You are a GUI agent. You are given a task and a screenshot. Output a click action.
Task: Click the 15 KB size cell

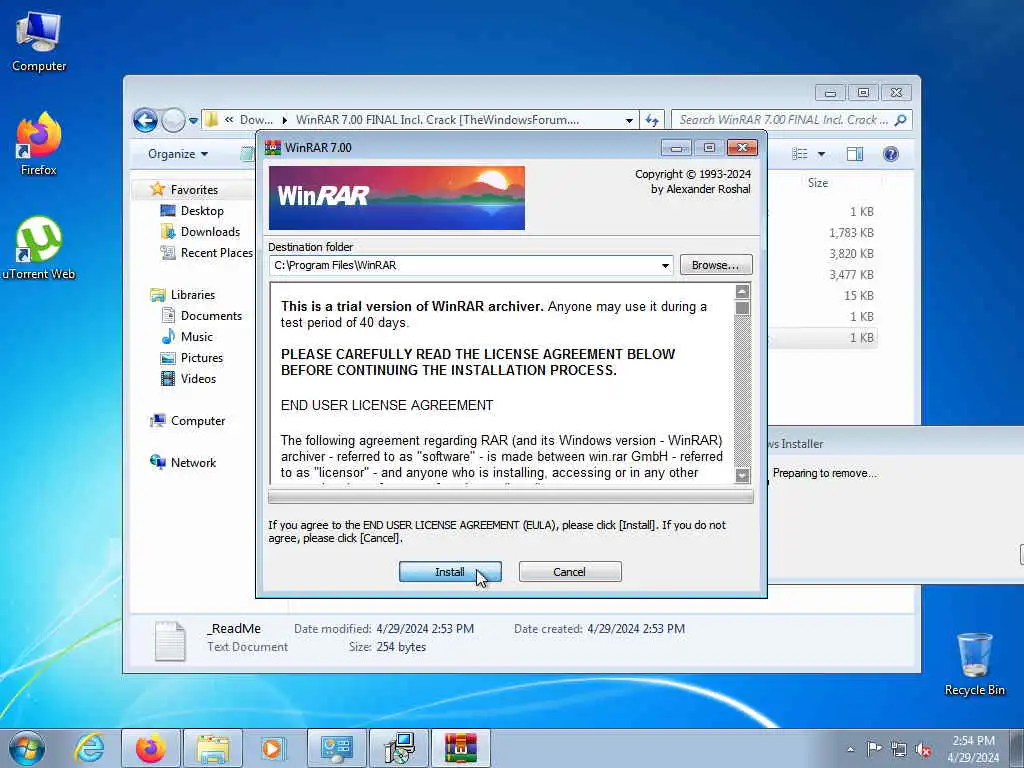tap(858, 295)
